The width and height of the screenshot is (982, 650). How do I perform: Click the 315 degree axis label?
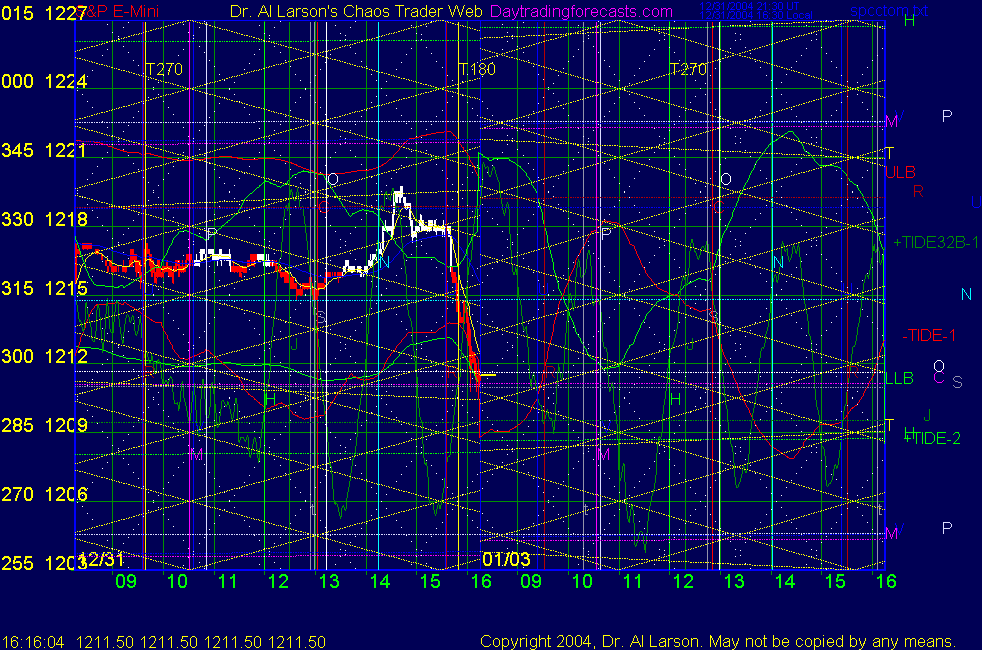pos(18,288)
